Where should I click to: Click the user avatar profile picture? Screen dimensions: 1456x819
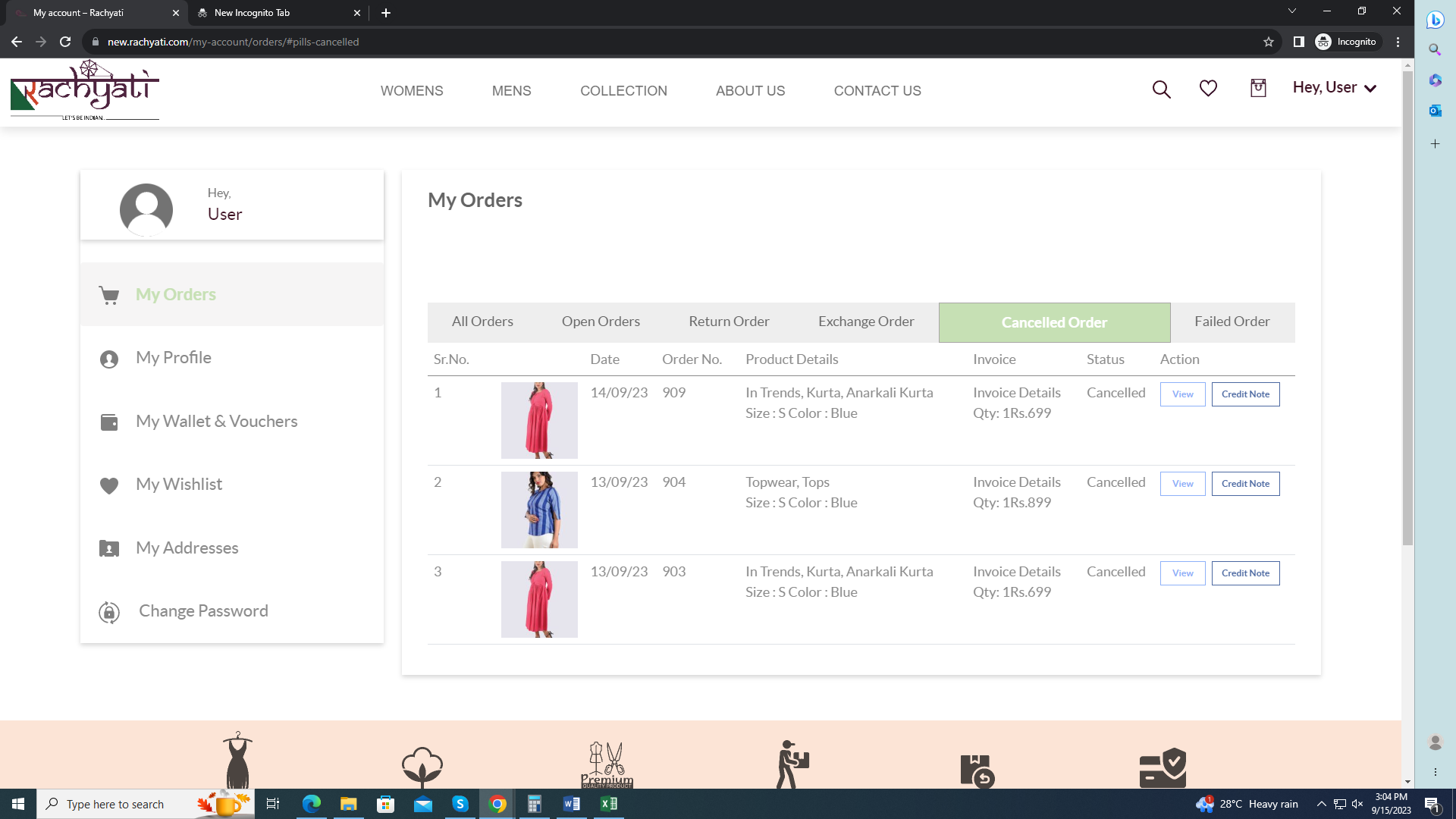click(146, 209)
